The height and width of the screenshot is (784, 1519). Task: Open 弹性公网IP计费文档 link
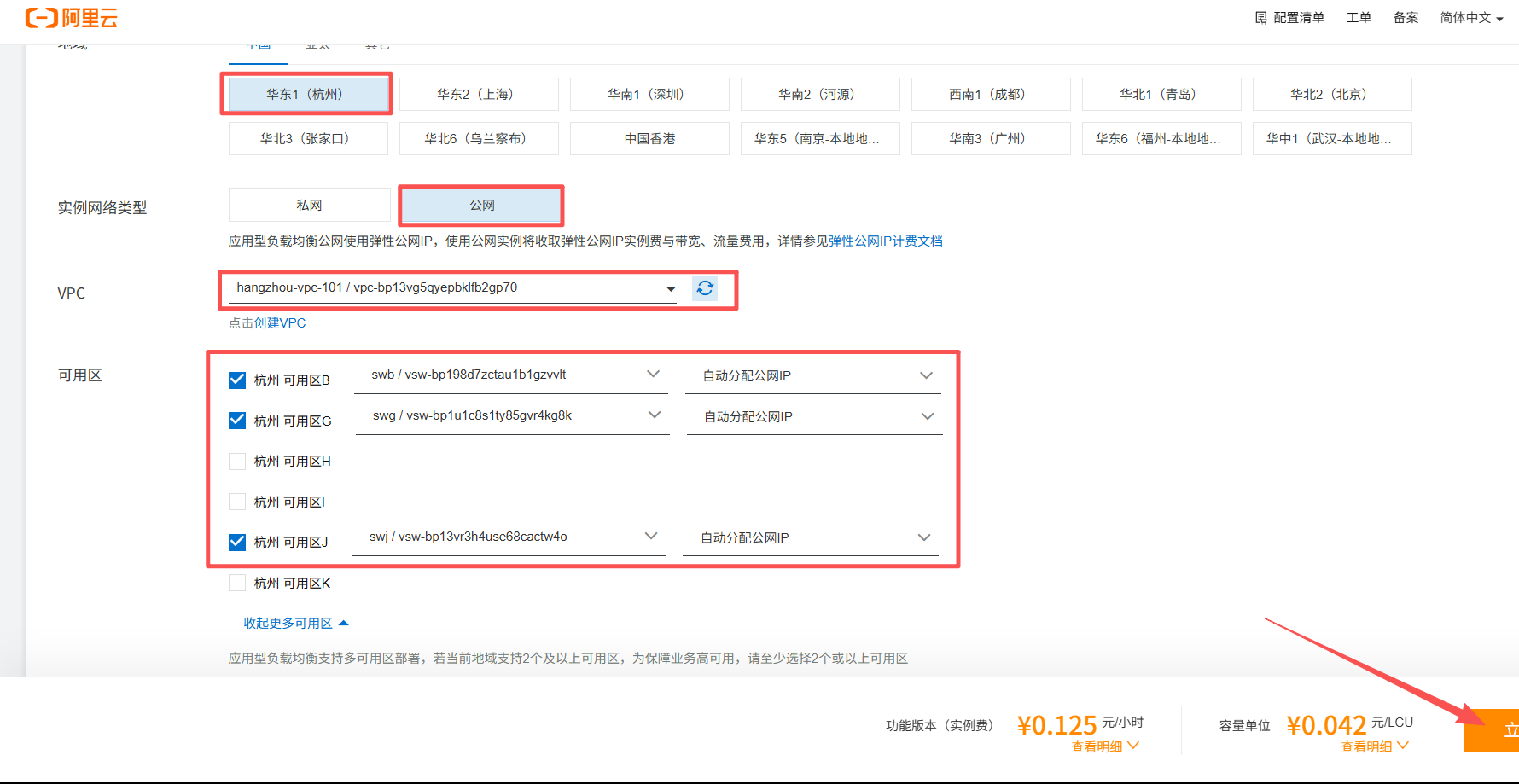coord(886,241)
